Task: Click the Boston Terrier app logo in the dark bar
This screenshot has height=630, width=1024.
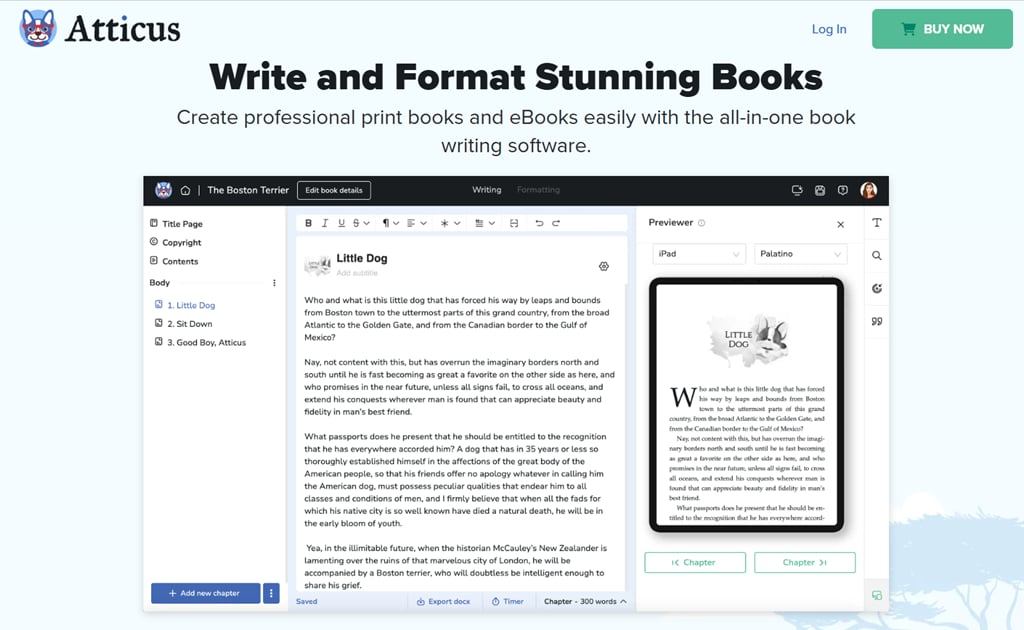Action: click(x=163, y=190)
